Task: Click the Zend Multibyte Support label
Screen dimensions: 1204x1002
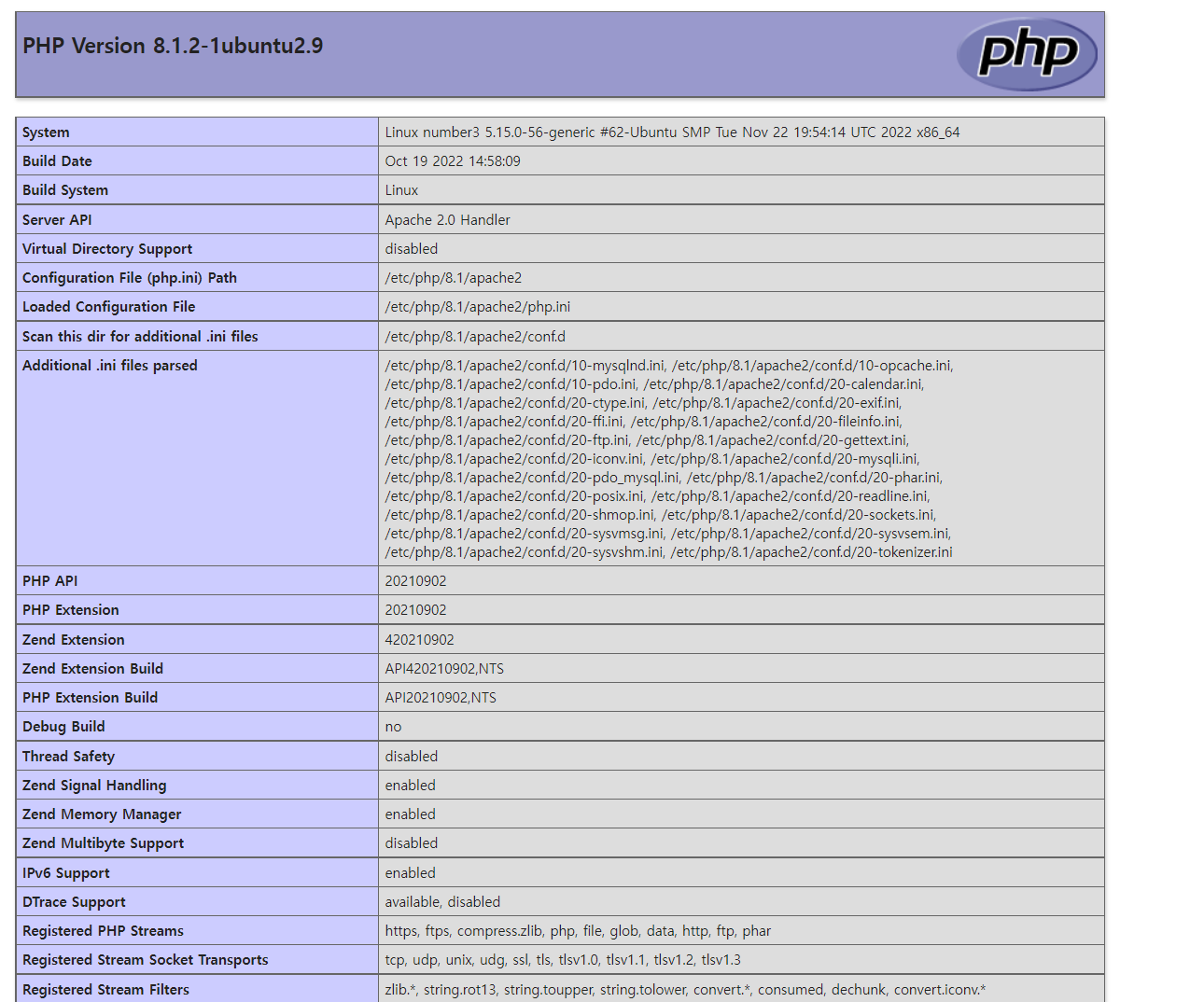Action: tap(103, 843)
